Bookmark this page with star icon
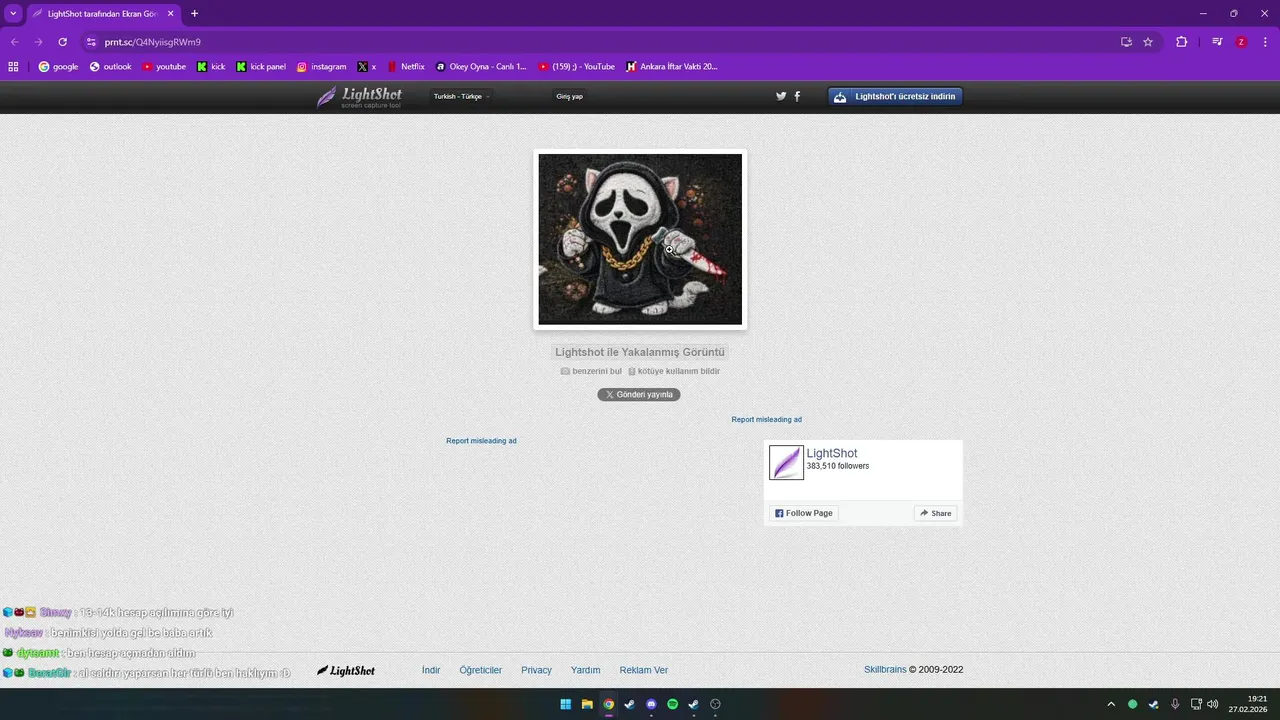1280x720 pixels. (x=1148, y=42)
